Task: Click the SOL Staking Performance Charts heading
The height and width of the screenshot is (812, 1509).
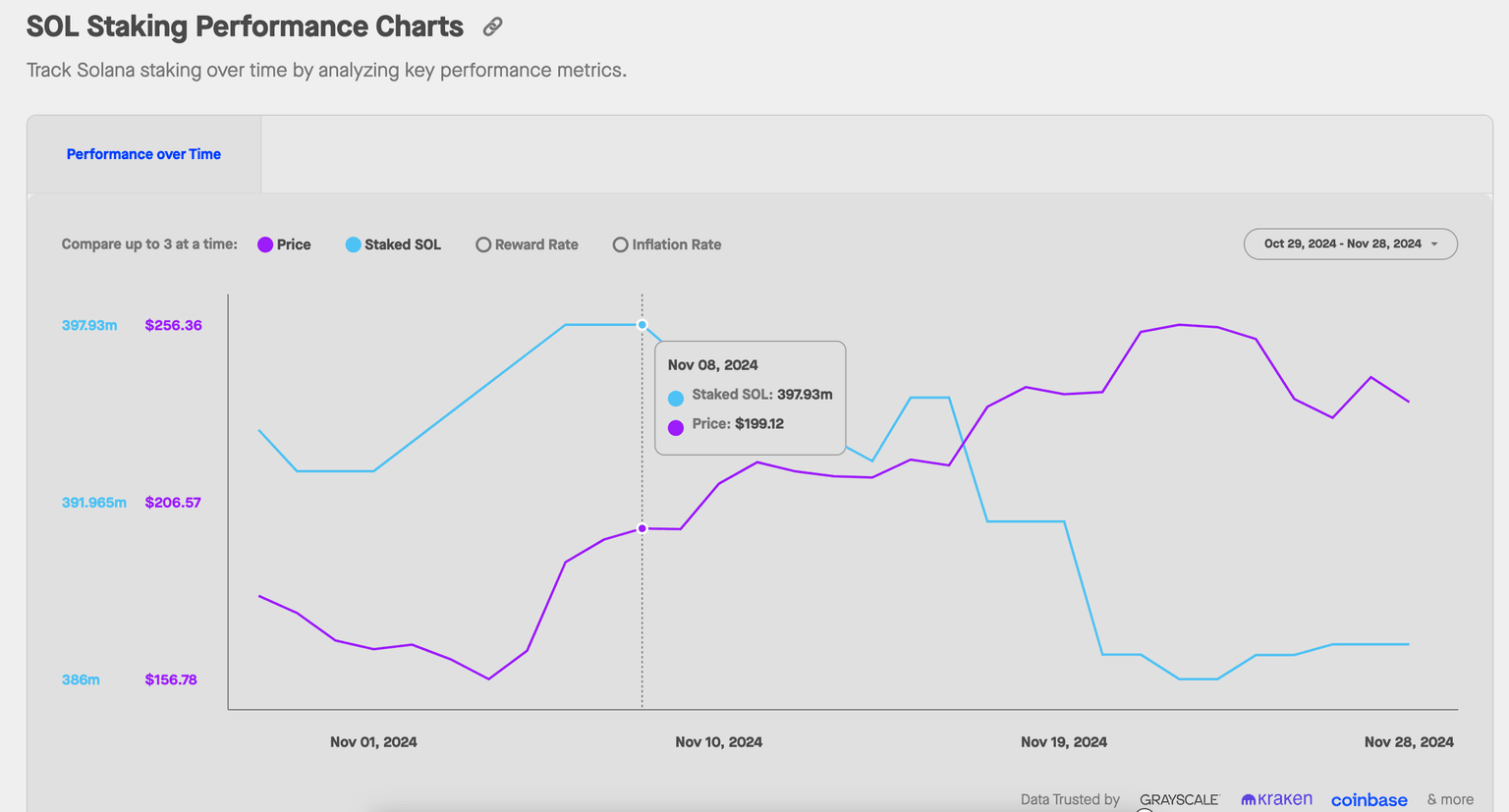Action: (245, 27)
